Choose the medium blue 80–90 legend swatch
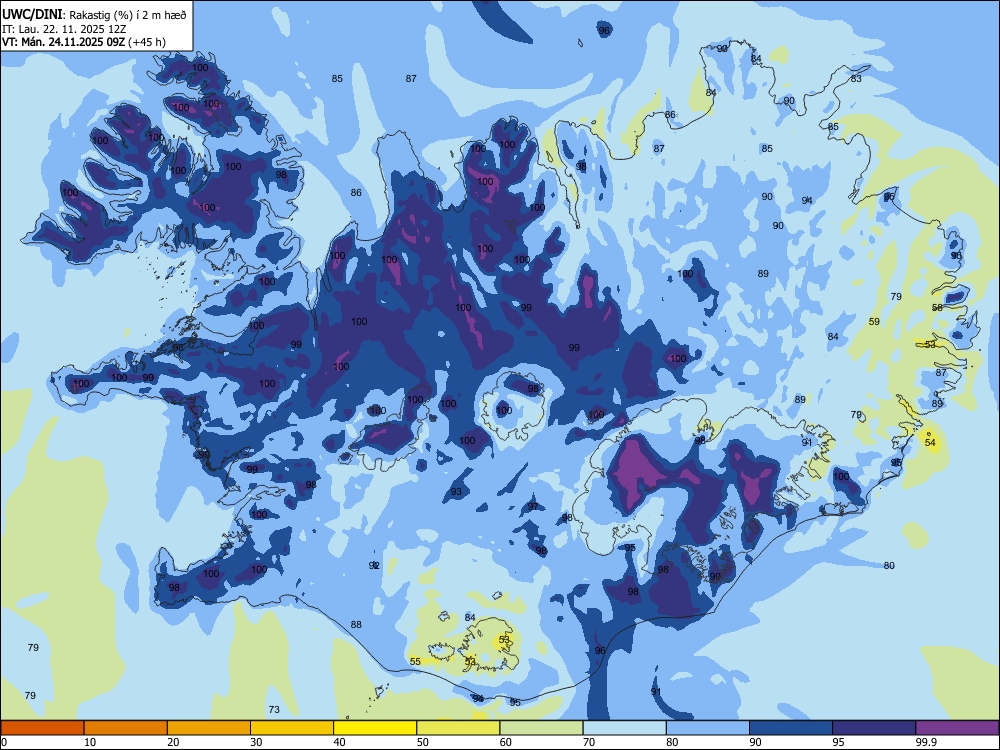 pyautogui.click(x=708, y=728)
